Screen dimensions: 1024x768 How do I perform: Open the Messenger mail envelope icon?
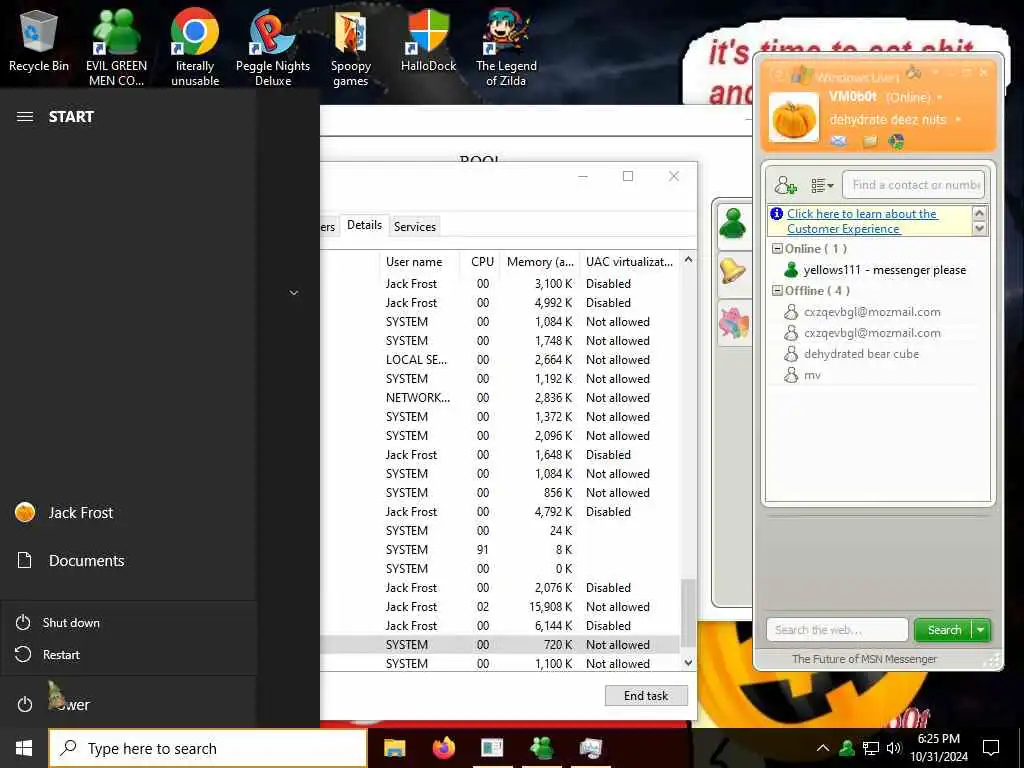(x=839, y=140)
